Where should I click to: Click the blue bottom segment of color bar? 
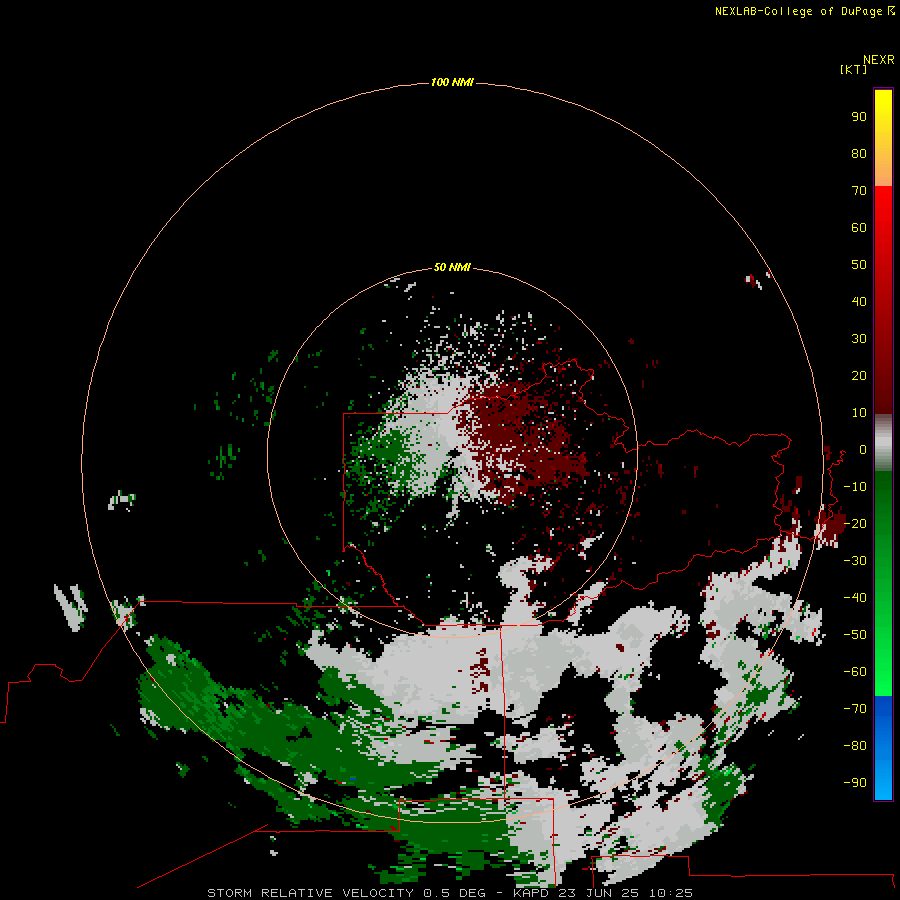(883, 748)
